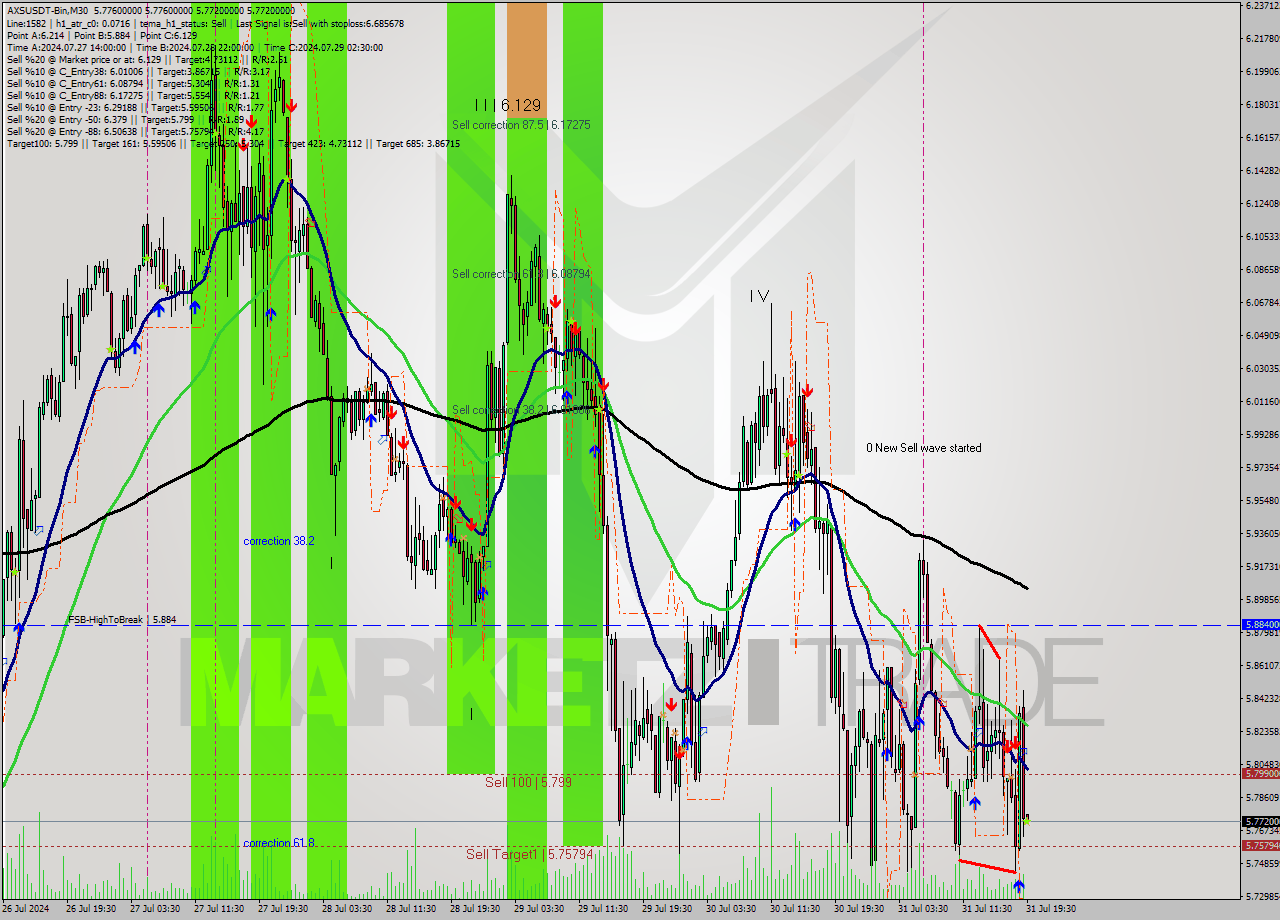This screenshot has width=1280, height=920.
Task: Click the 6.04909 price axis label
Action: click(x=1262, y=335)
